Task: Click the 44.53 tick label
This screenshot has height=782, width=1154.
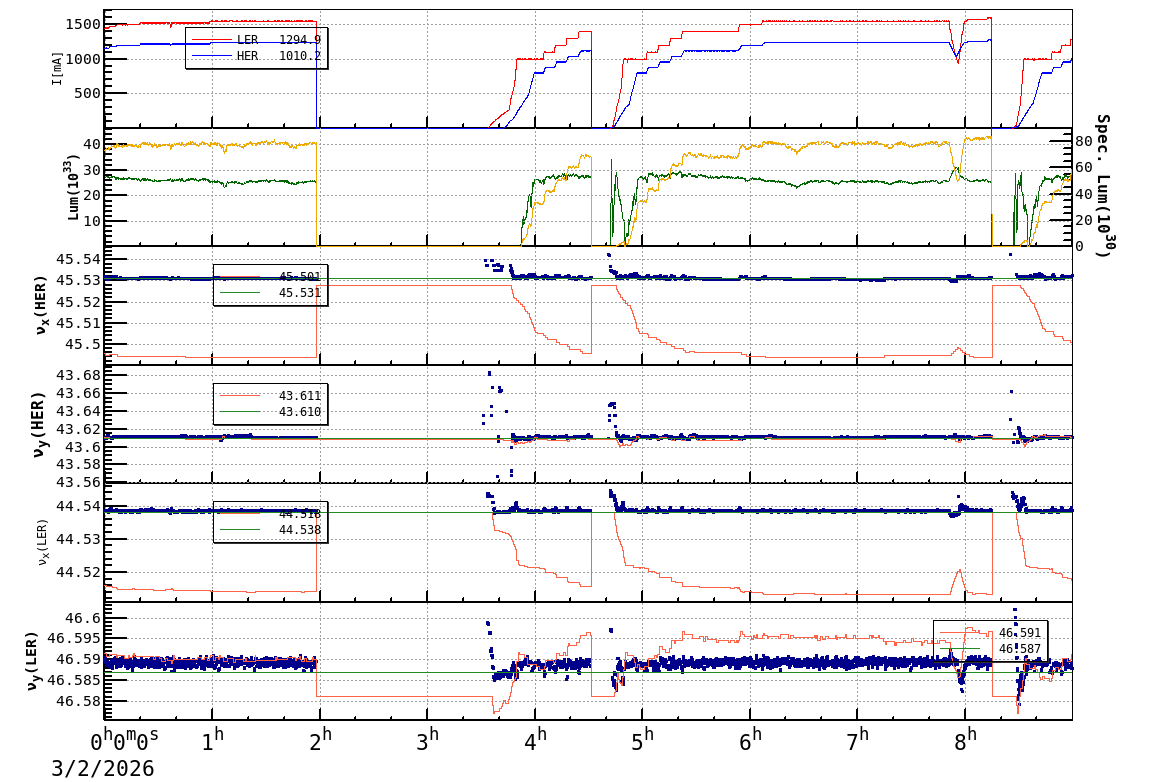Action: pos(79,539)
